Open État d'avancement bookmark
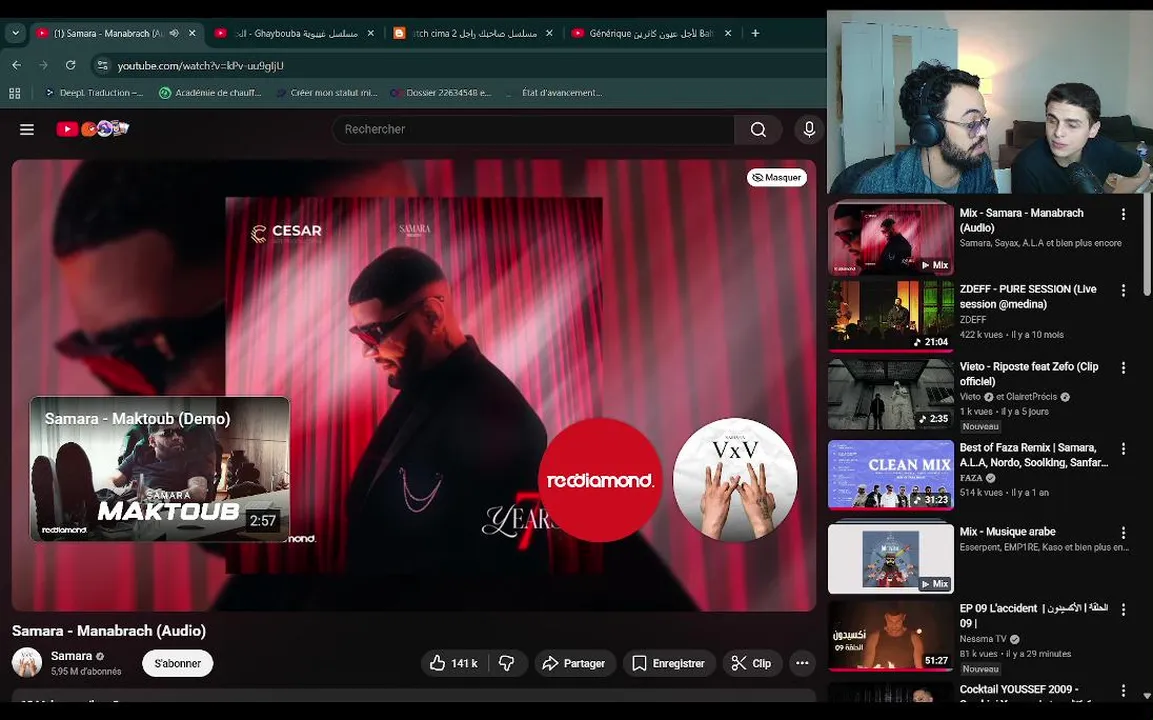The width and height of the screenshot is (1153, 720). [555, 93]
